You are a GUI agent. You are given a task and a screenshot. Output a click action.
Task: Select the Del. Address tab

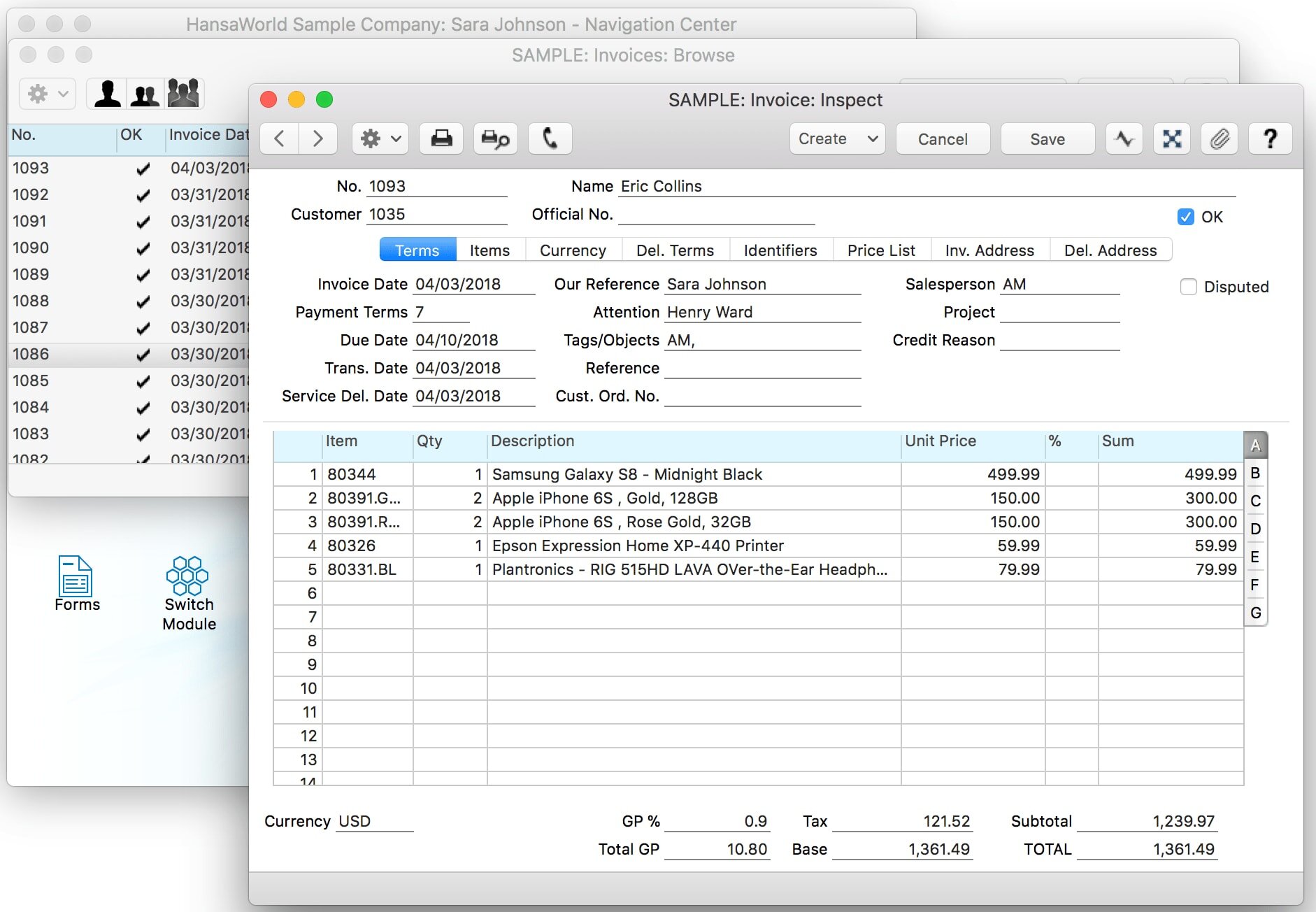tap(1110, 250)
